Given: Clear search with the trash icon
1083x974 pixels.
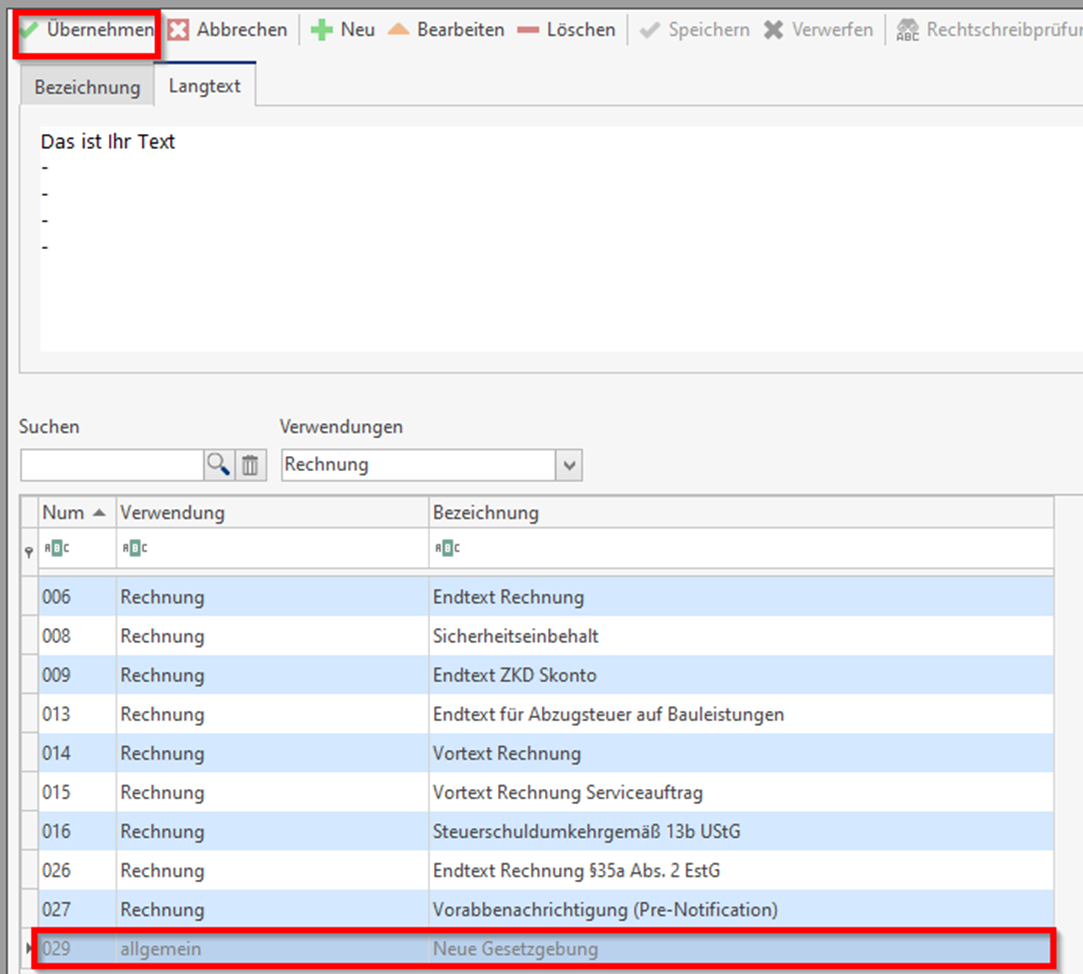Looking at the screenshot, I should (250, 464).
